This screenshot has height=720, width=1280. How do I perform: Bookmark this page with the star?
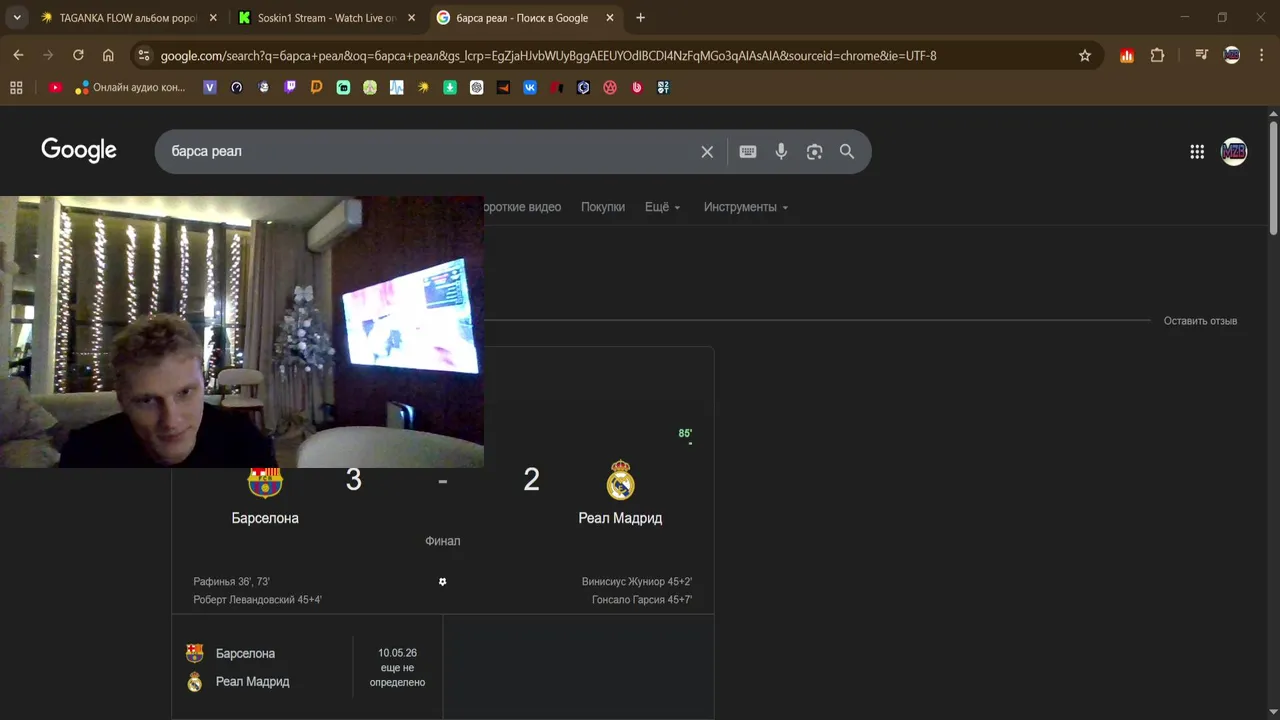pos(1085,55)
